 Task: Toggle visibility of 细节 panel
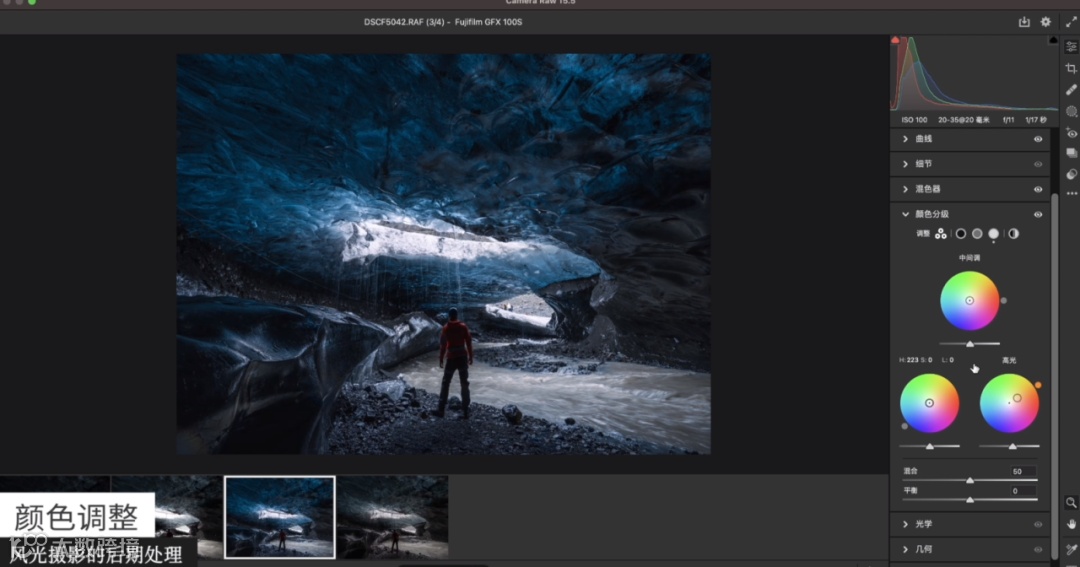(1038, 164)
